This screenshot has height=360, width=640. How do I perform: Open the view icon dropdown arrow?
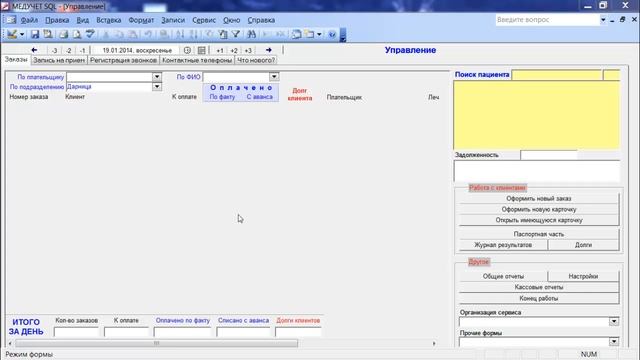22,34
